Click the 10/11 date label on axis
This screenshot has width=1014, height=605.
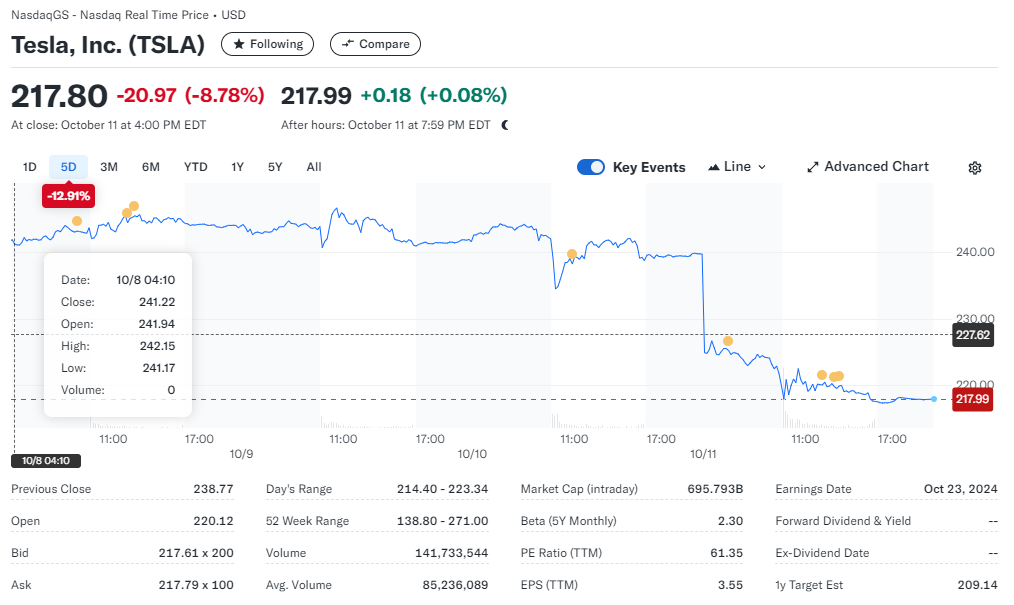[x=703, y=454]
